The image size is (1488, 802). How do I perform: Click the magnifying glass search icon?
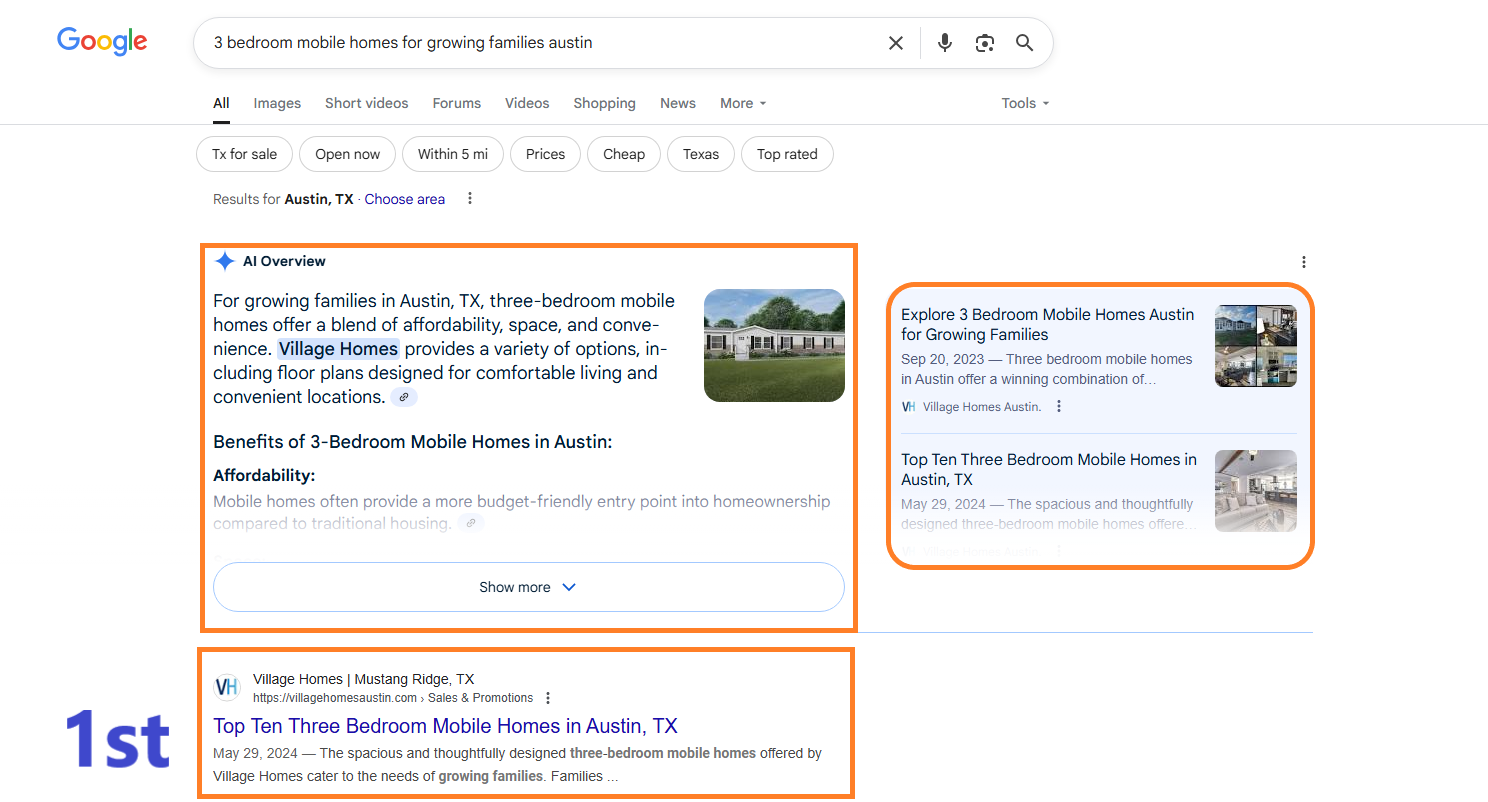coord(1024,43)
